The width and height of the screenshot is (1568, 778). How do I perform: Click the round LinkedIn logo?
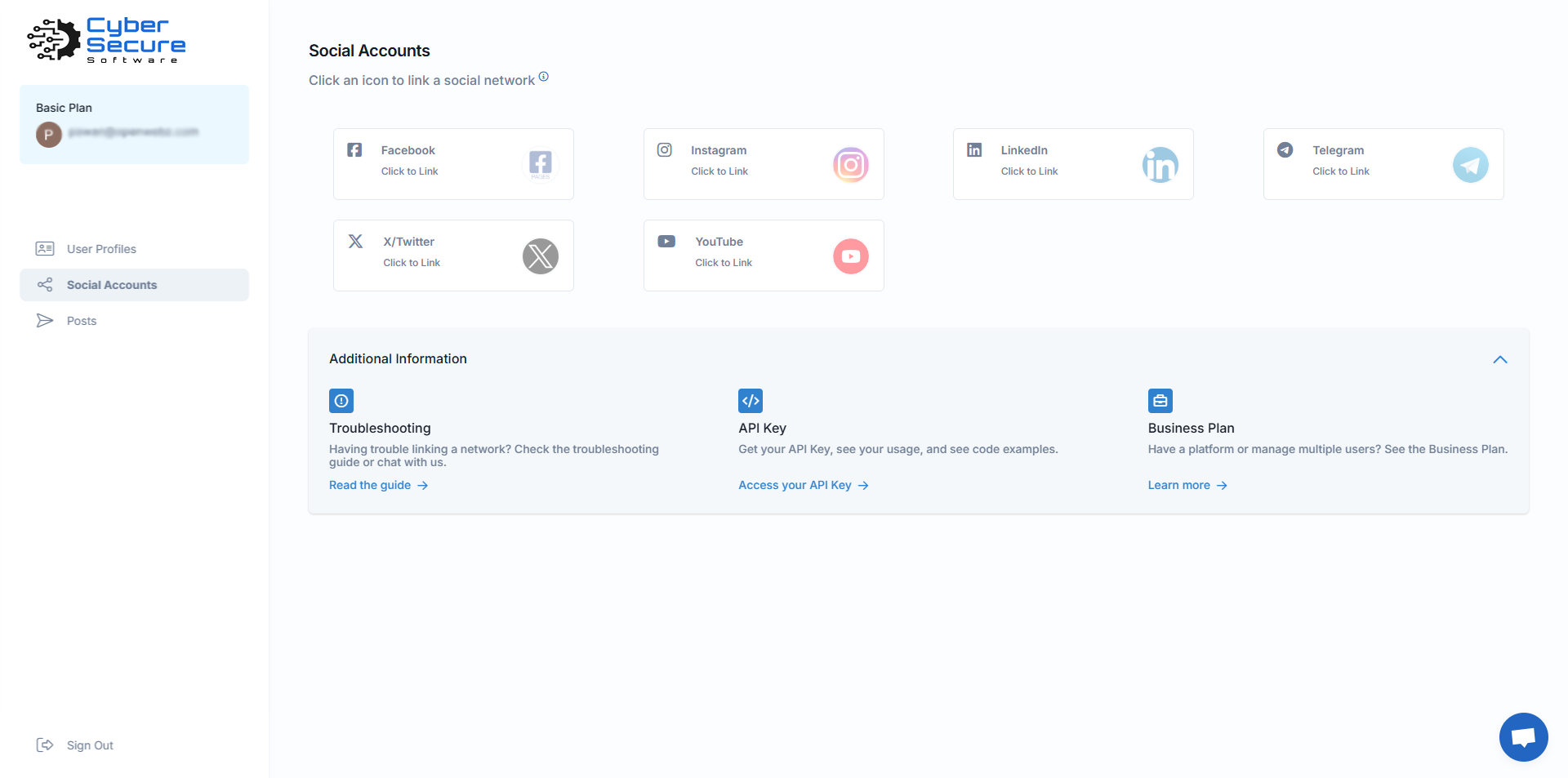tap(1160, 165)
